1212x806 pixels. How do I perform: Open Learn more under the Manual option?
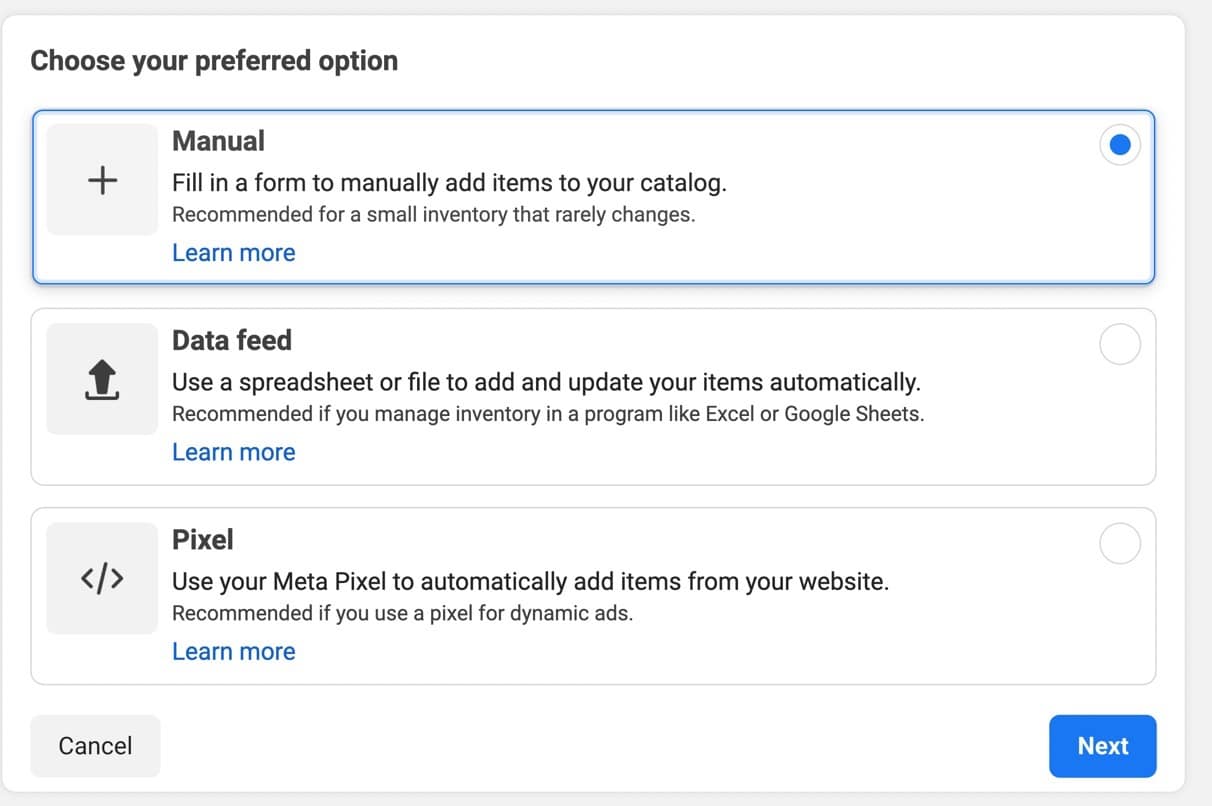click(233, 252)
